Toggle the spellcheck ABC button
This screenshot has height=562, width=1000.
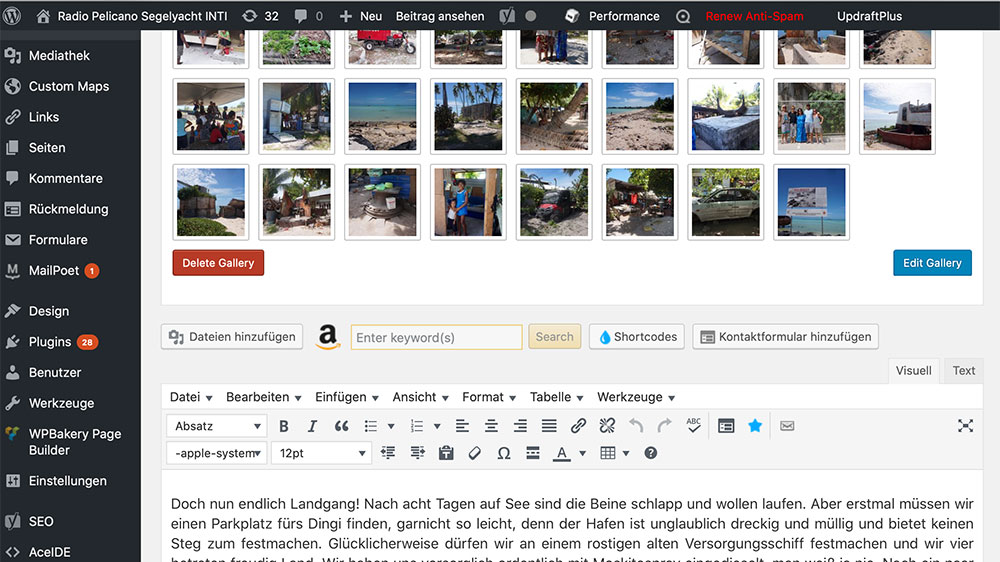[694, 426]
